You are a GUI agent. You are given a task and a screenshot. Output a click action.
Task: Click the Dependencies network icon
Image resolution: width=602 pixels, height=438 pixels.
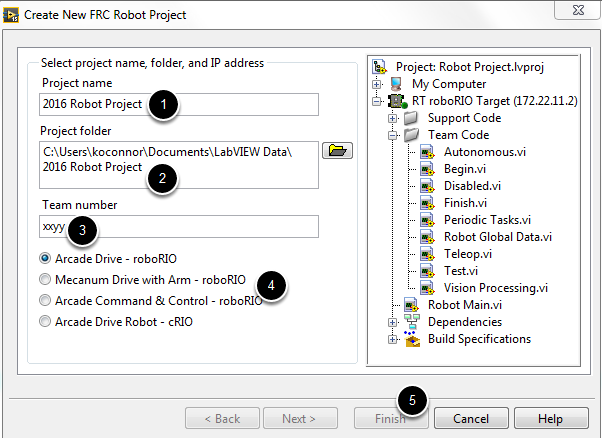point(412,322)
